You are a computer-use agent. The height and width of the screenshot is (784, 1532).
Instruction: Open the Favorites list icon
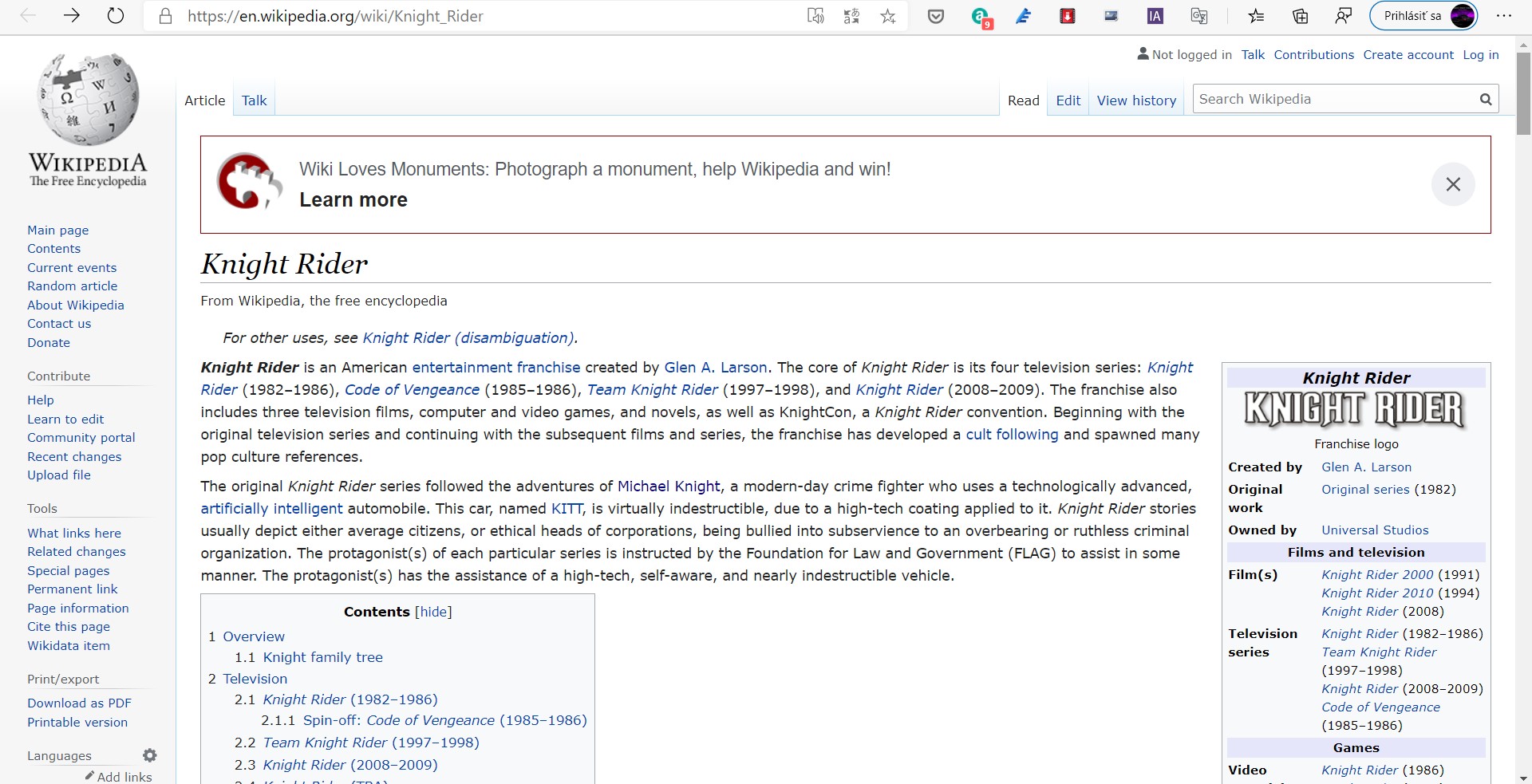point(1256,16)
